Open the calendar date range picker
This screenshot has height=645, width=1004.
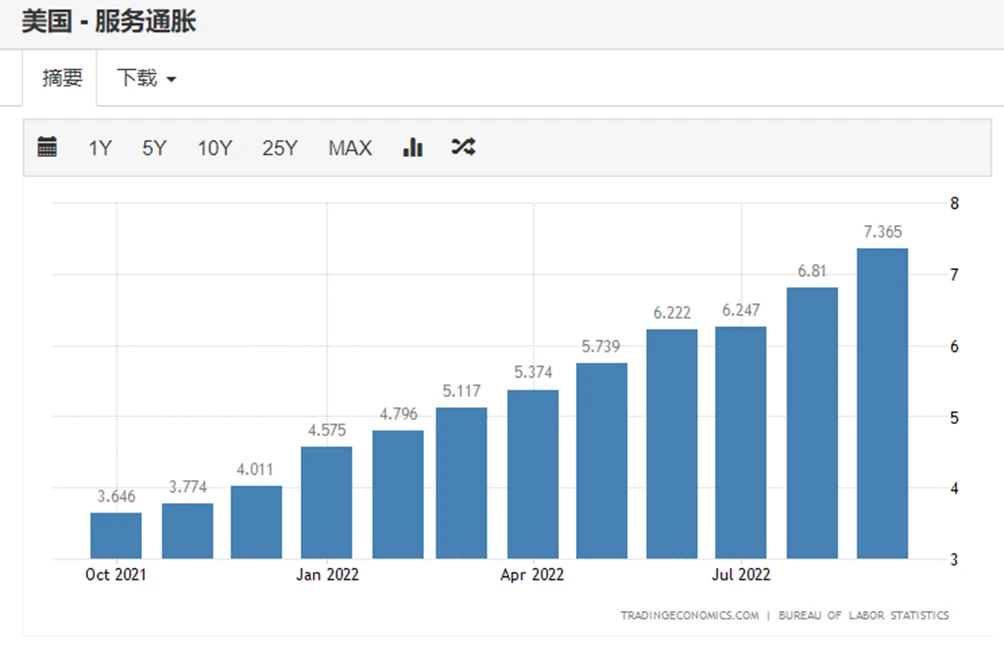tap(47, 148)
